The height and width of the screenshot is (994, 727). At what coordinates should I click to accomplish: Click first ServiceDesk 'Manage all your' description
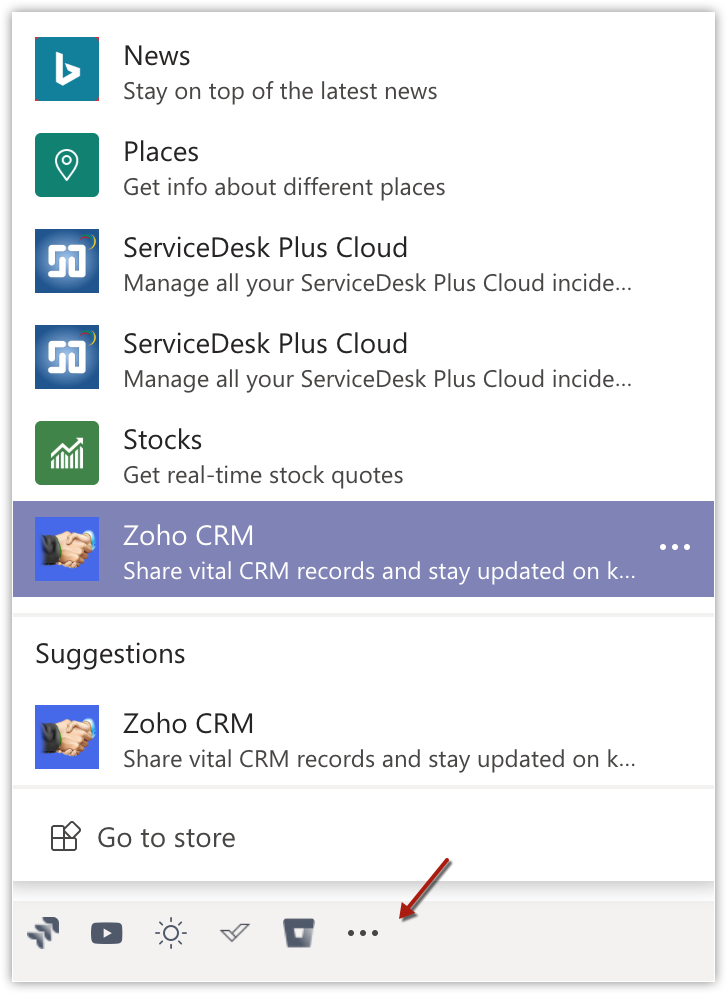[378, 283]
